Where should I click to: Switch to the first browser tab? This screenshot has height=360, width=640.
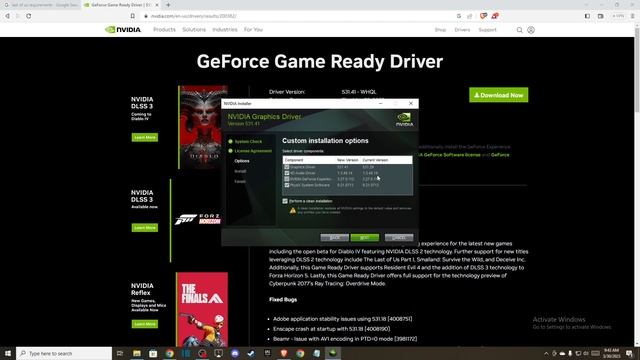(40, 5)
